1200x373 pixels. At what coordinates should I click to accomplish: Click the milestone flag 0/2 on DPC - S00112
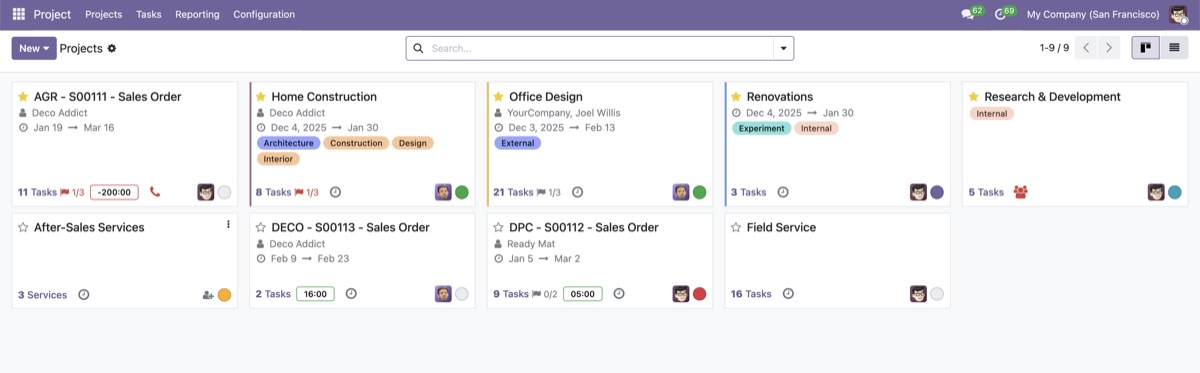545,294
